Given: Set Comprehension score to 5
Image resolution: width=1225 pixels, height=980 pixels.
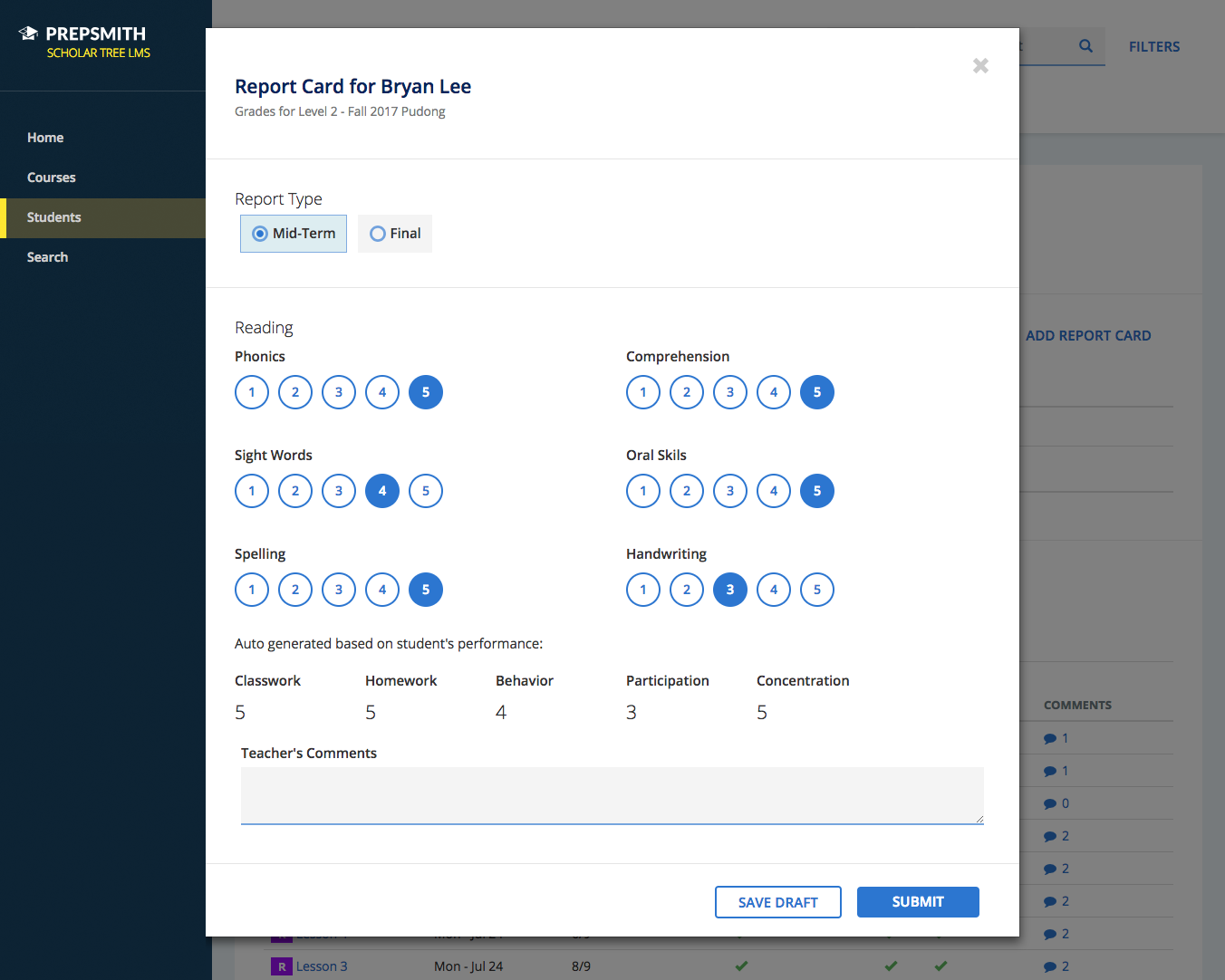Looking at the screenshot, I should pos(817,392).
